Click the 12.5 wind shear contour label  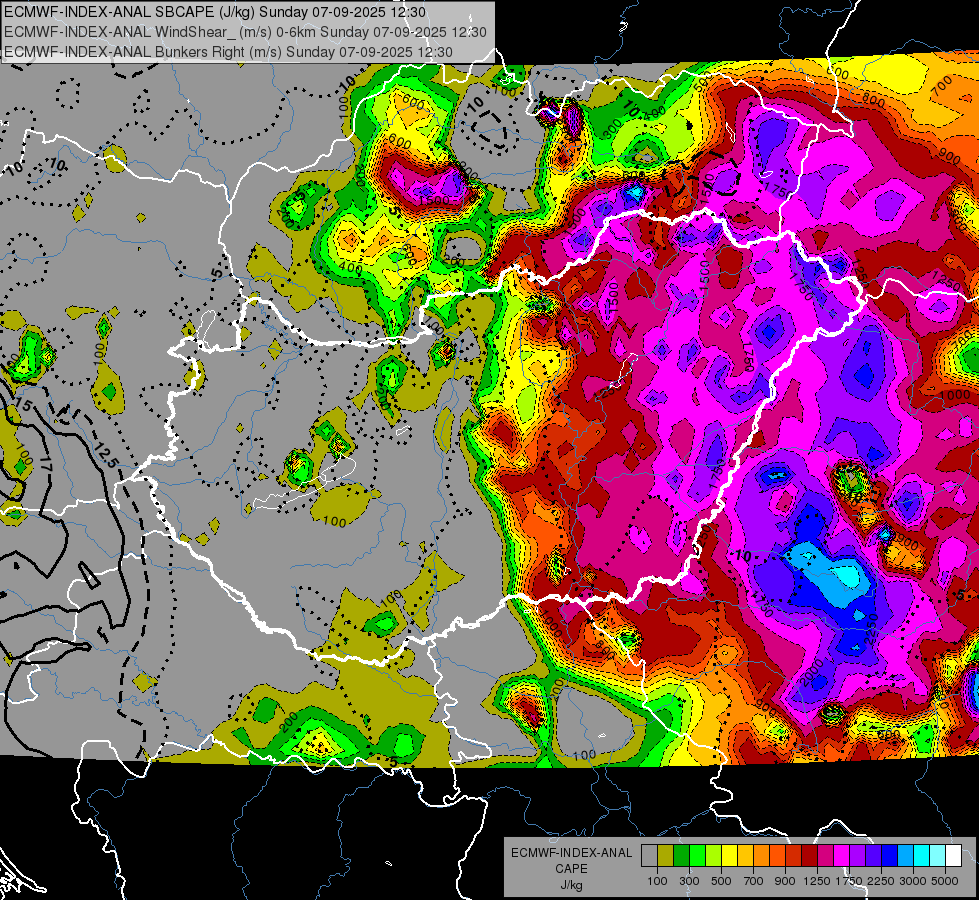106,455
